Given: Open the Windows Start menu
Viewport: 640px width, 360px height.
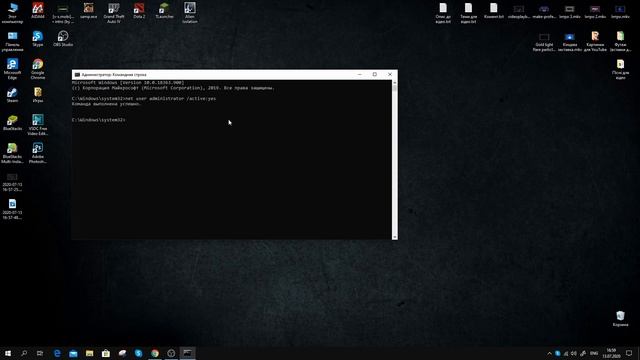Looking at the screenshot, I should tap(8, 353).
